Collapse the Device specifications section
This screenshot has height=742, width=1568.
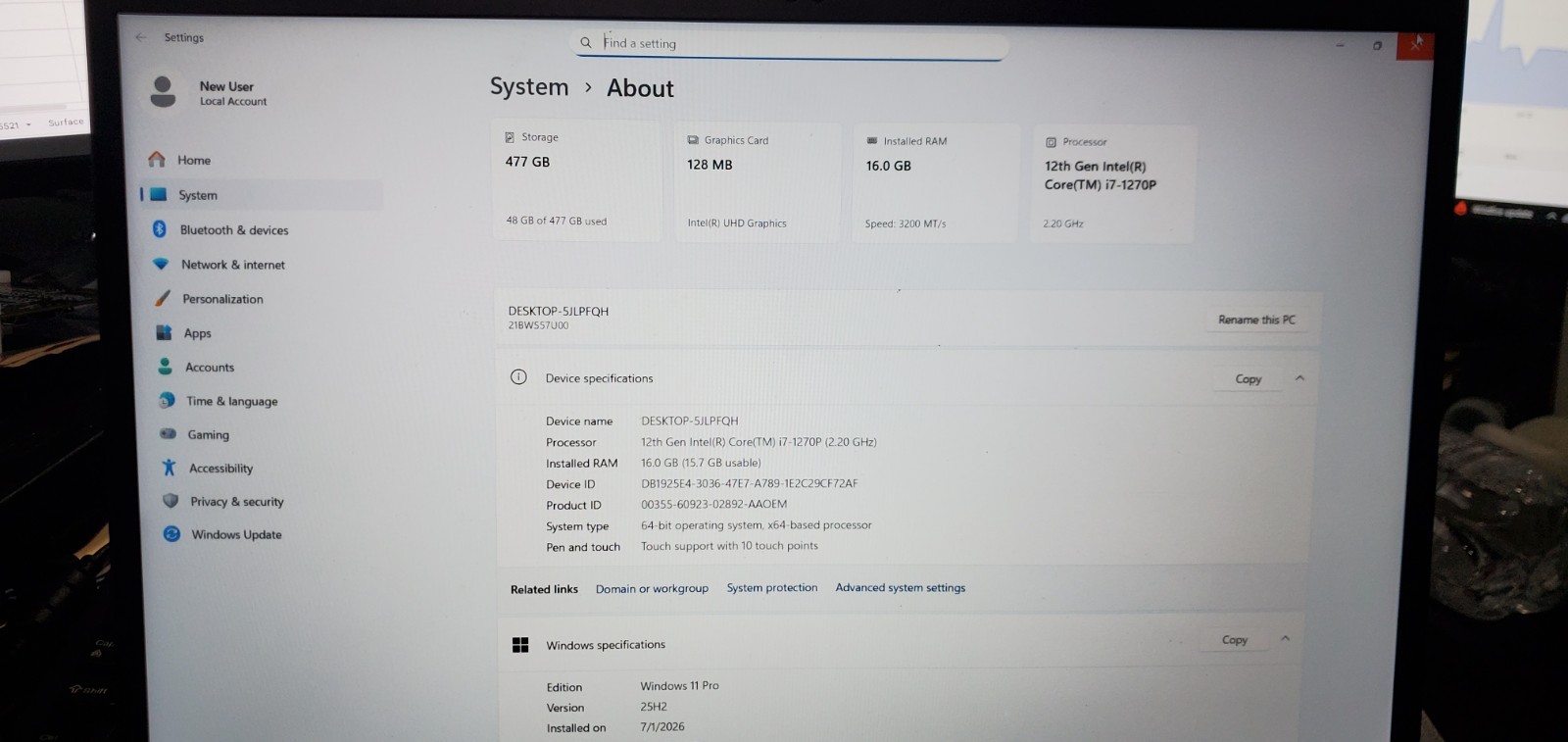click(1299, 378)
